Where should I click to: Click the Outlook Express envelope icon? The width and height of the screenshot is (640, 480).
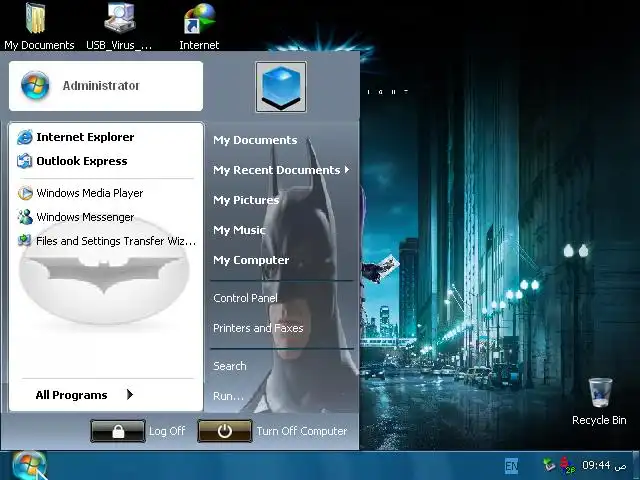tap(24, 161)
